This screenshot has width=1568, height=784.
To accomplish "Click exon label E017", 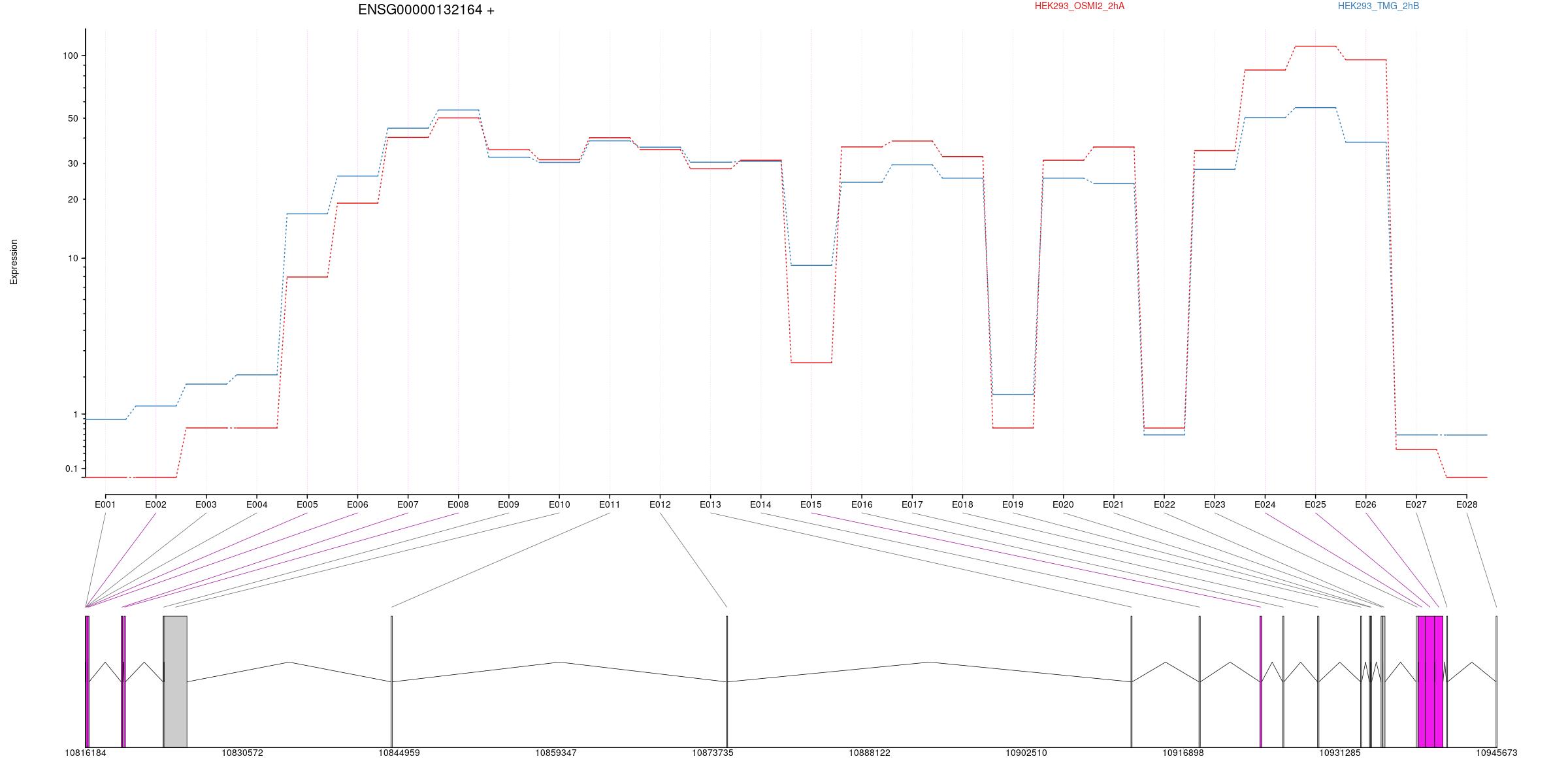I will (x=912, y=504).
